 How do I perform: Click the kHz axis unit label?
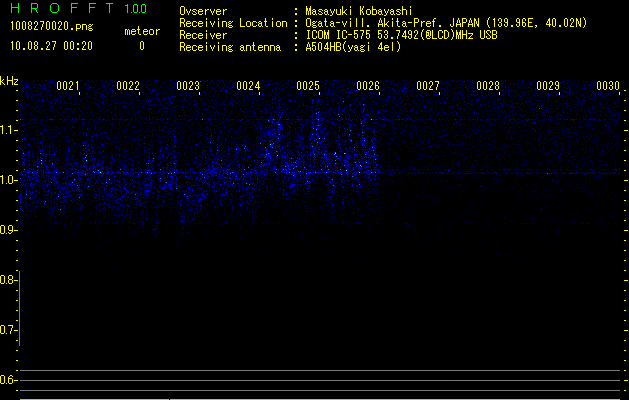tap(9, 81)
